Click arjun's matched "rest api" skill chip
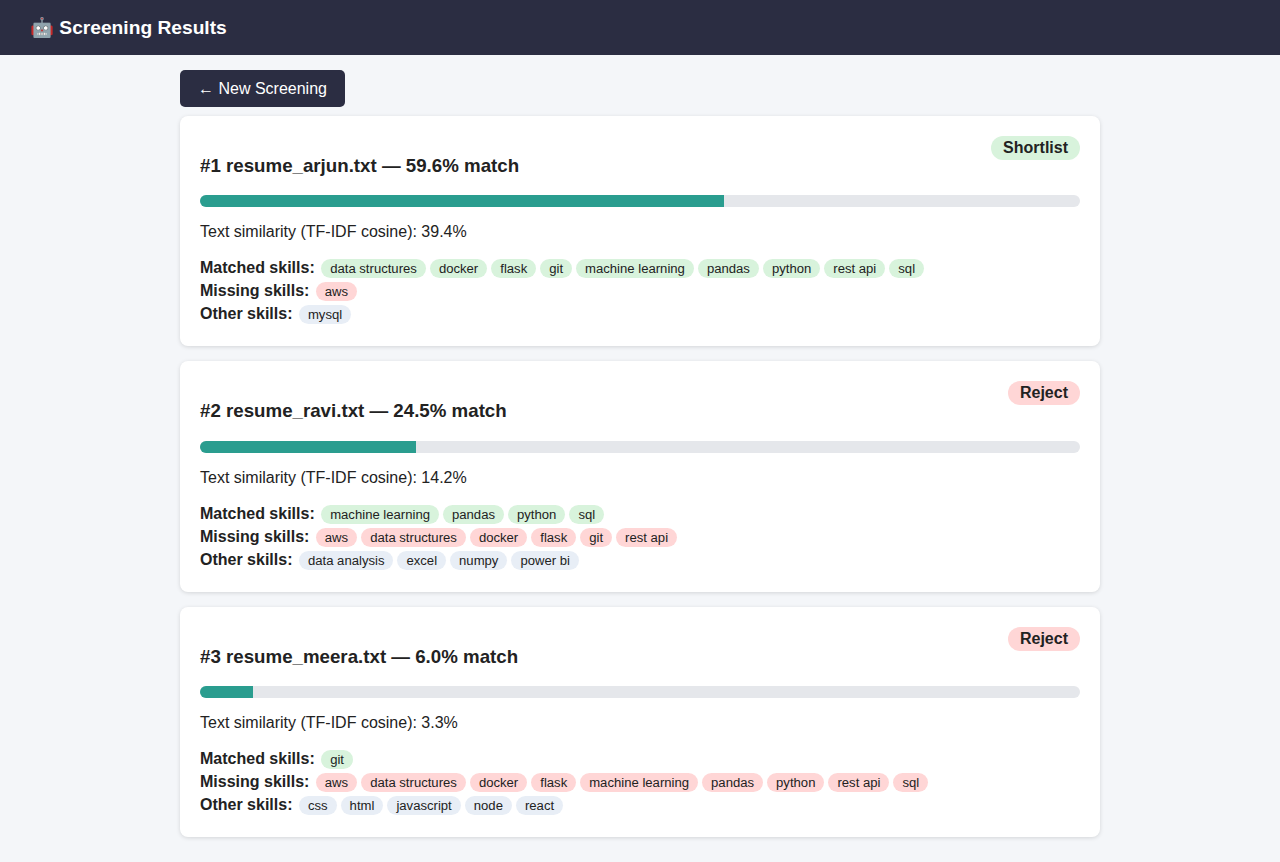The image size is (1280, 862). click(855, 269)
